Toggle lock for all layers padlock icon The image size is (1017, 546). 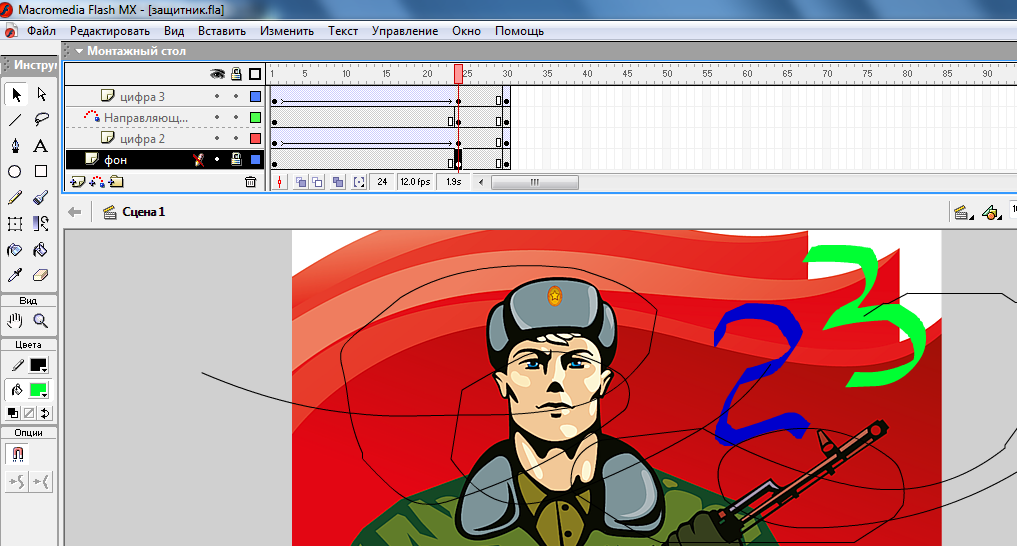click(237, 75)
